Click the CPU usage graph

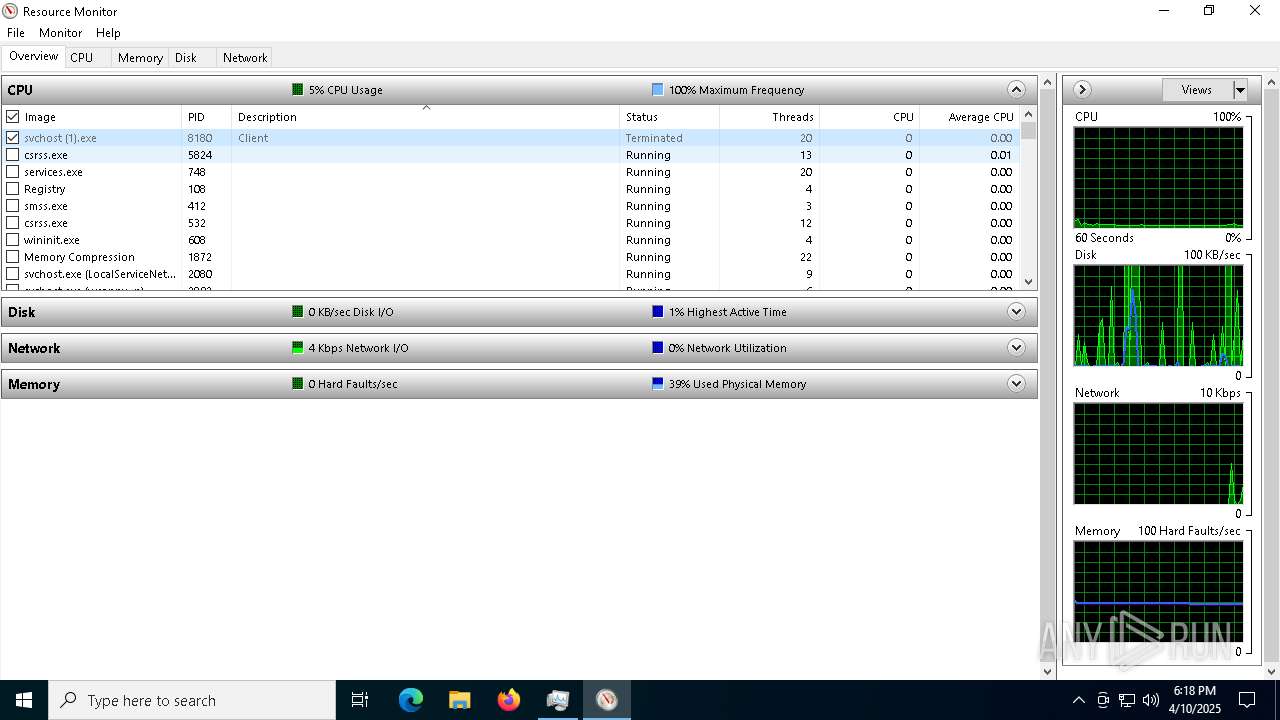[1158, 178]
